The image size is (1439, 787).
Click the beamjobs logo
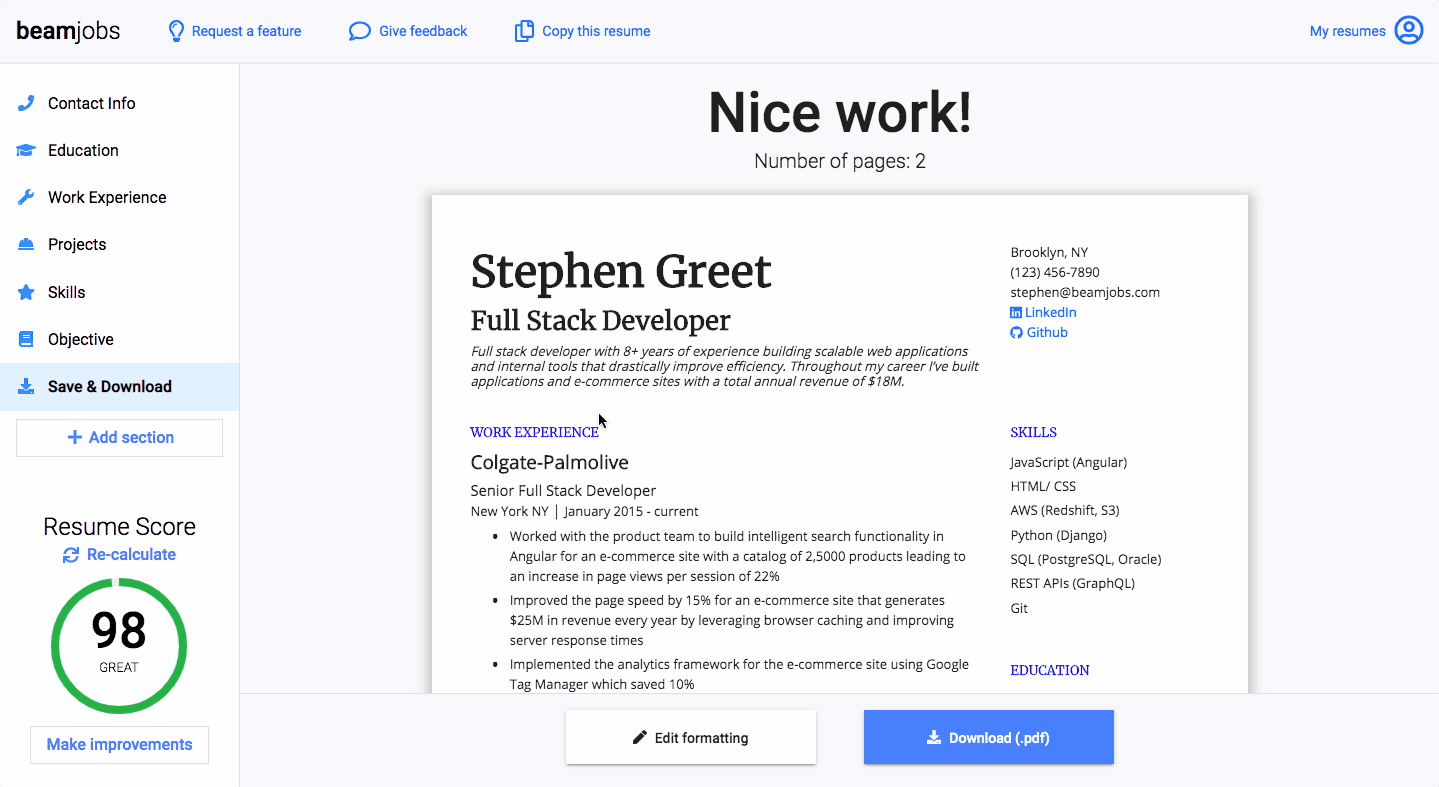tap(68, 31)
